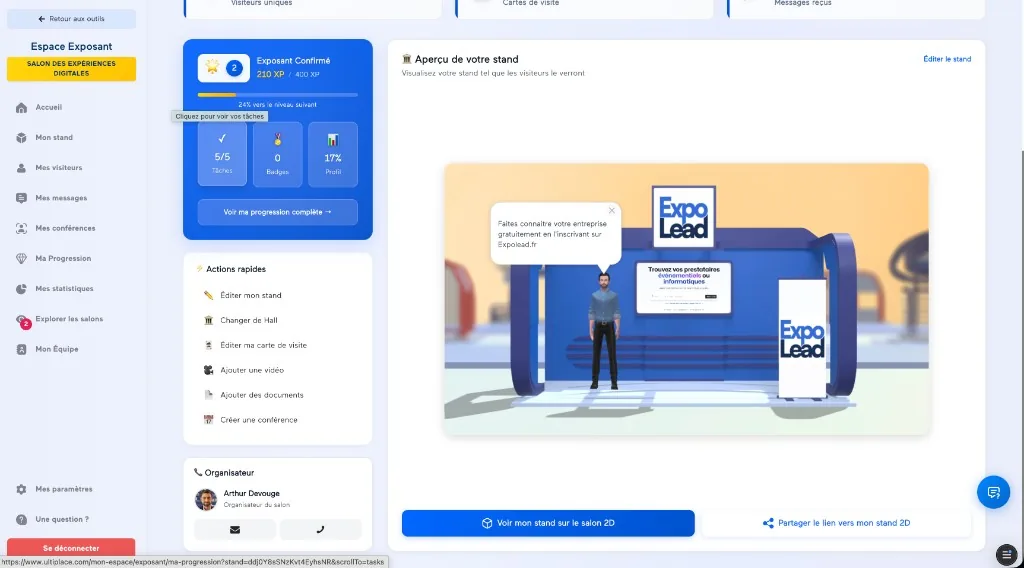The height and width of the screenshot is (568, 1024).
Task: Click the Arthur Devouge organizer name
Action: pos(251,494)
